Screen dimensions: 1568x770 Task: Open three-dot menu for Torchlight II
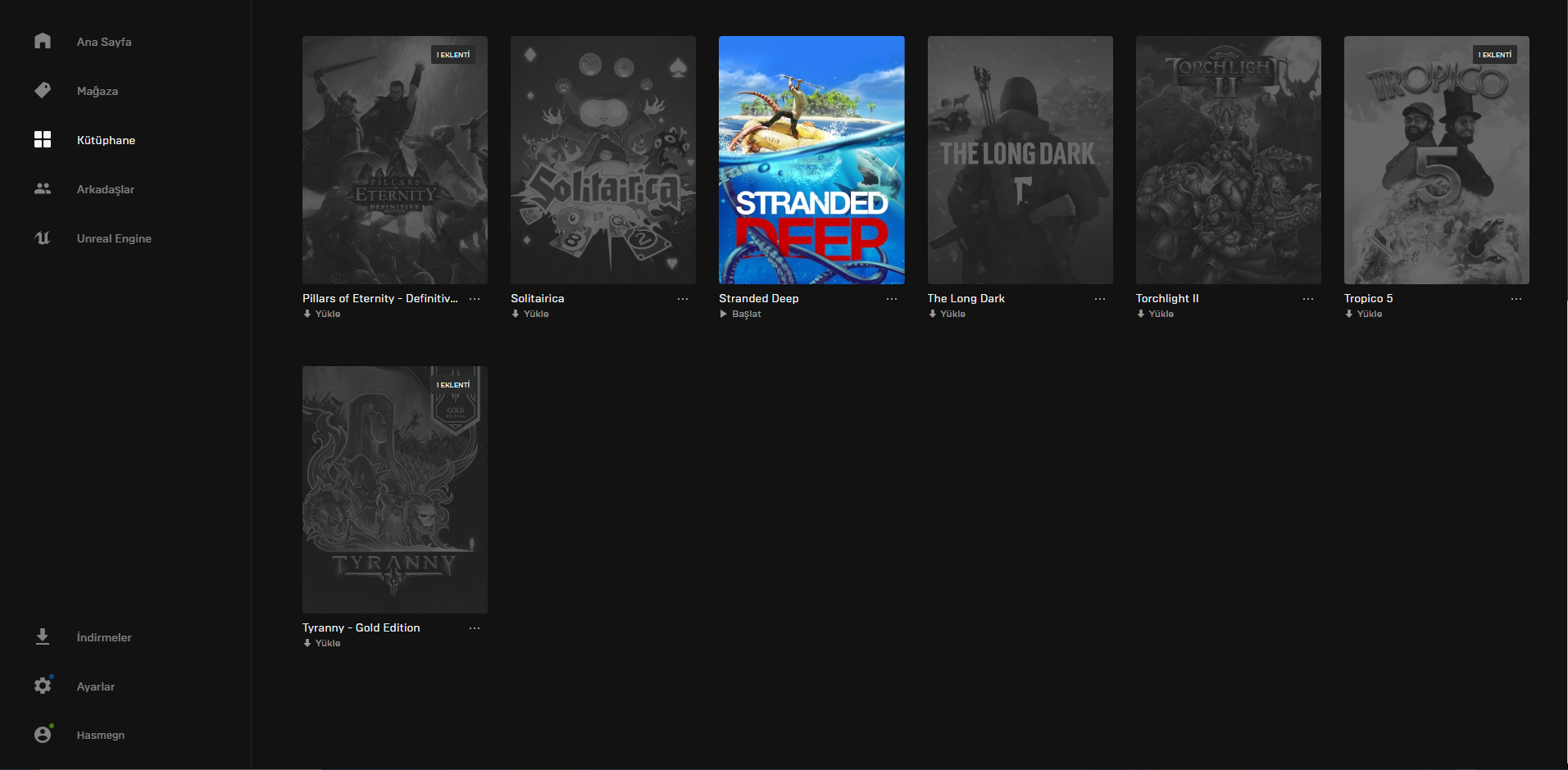coord(1308,299)
